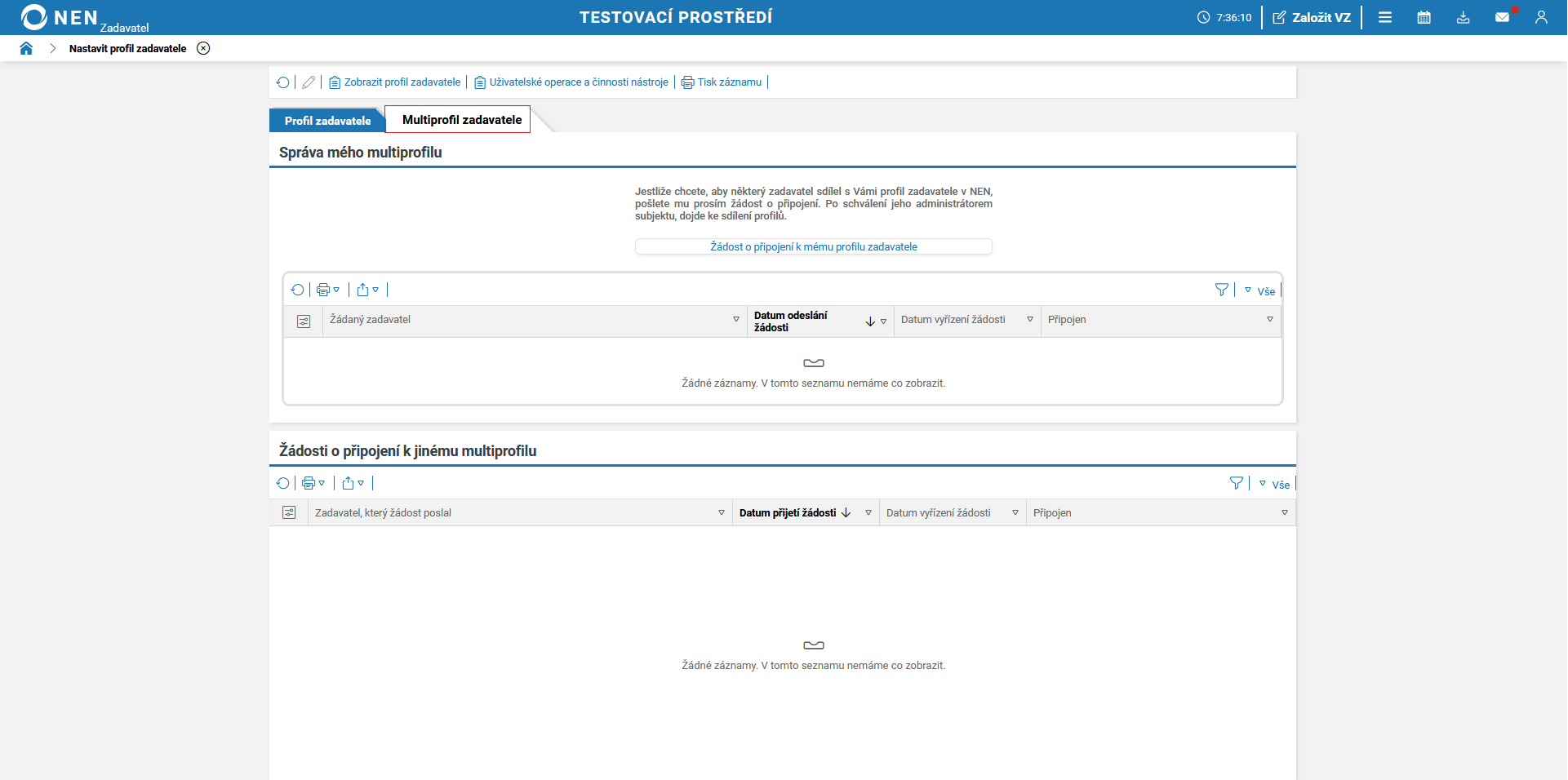Expand the lower table's Datum vyřízení žádosti column menu

(1015, 512)
